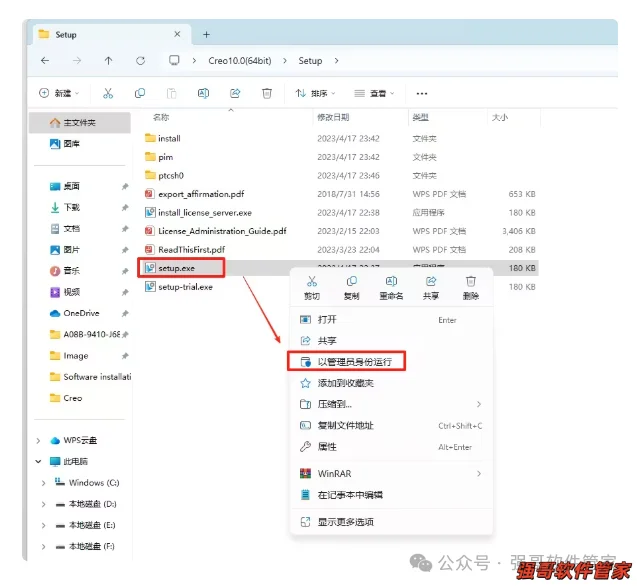This screenshot has height=588, width=637.
Task: Sort by 类型 column header
Action: coord(420,117)
